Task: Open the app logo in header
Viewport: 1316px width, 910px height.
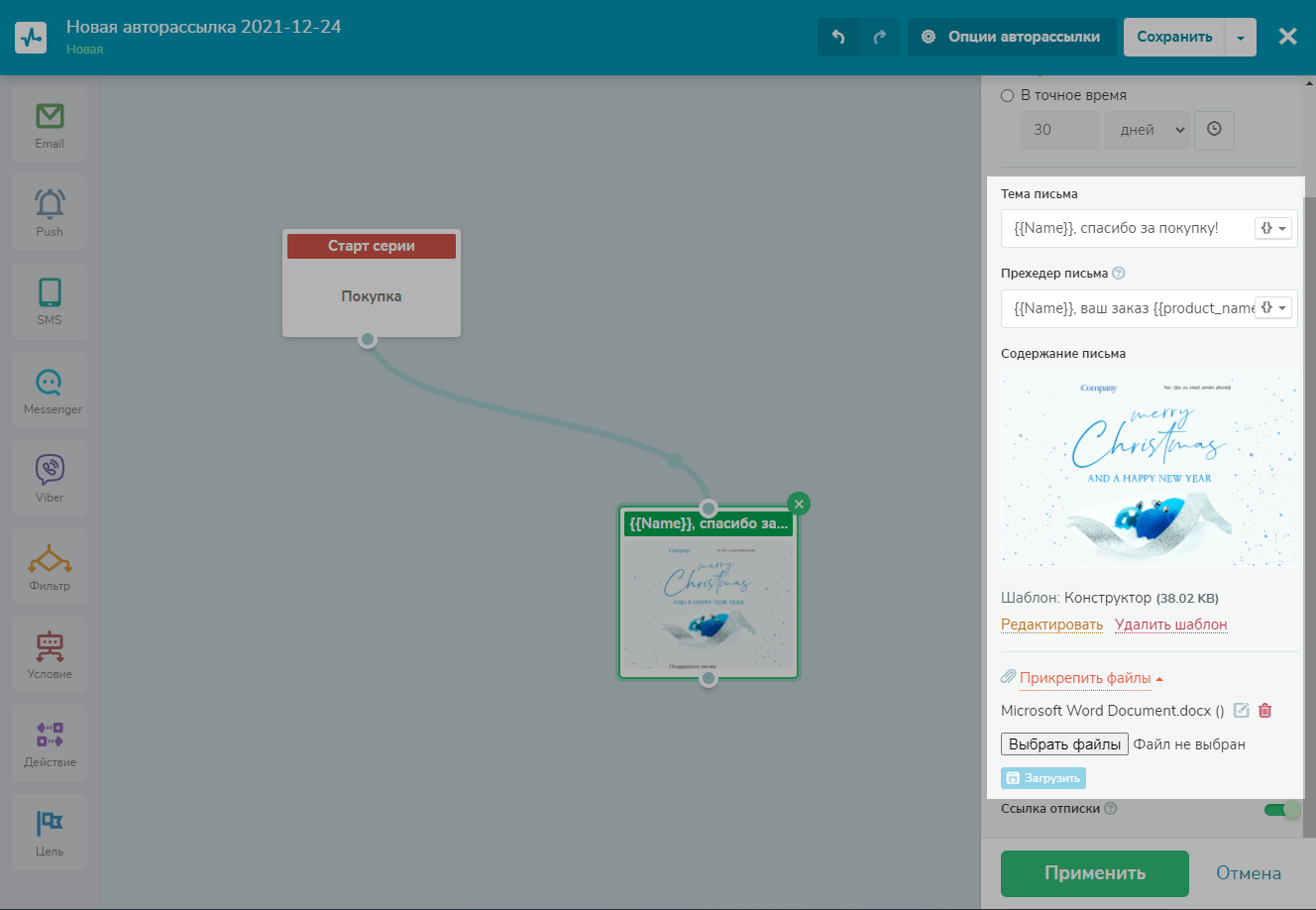Action: [x=31, y=38]
